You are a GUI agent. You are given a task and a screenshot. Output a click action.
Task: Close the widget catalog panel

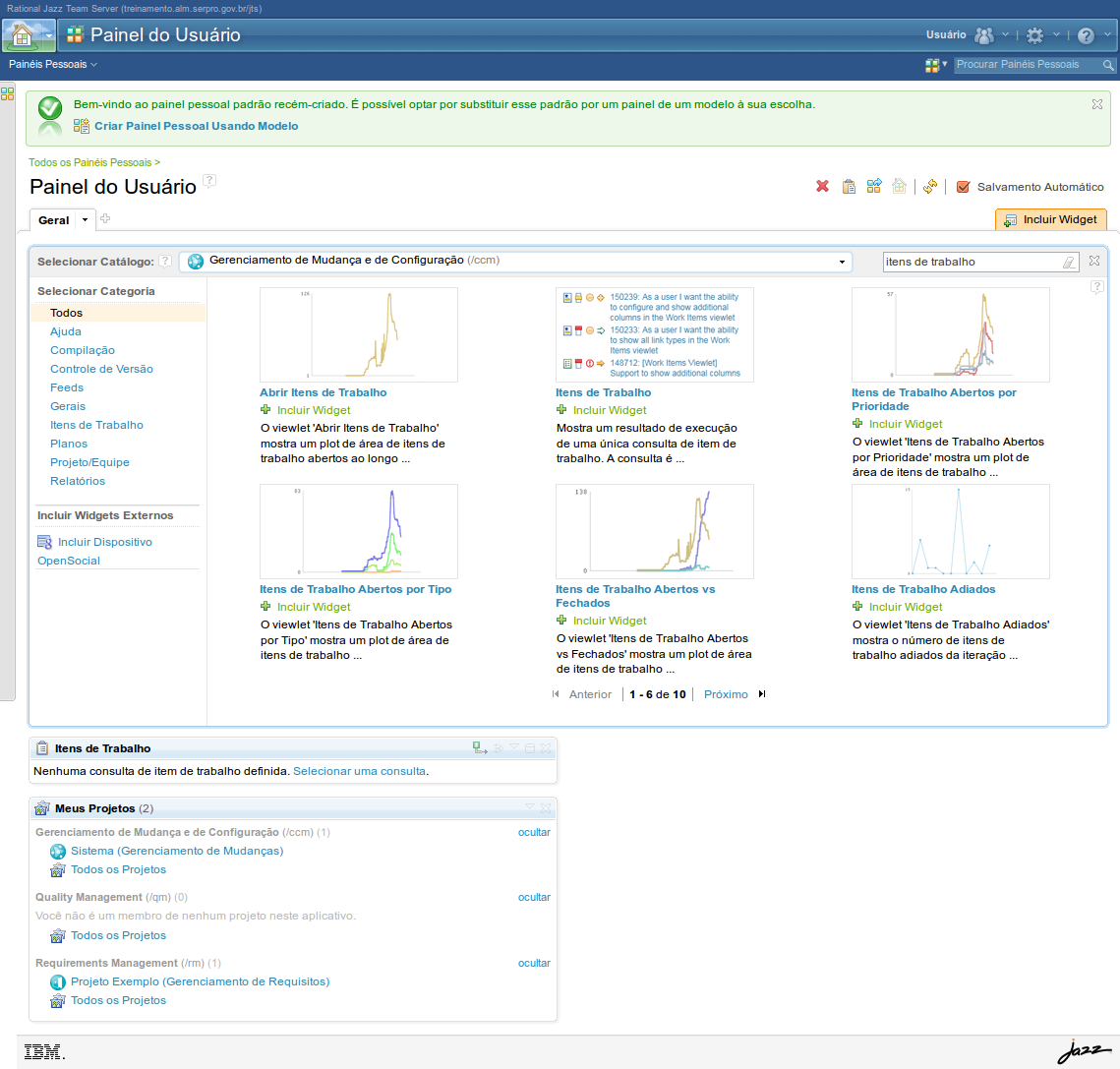[1094, 261]
